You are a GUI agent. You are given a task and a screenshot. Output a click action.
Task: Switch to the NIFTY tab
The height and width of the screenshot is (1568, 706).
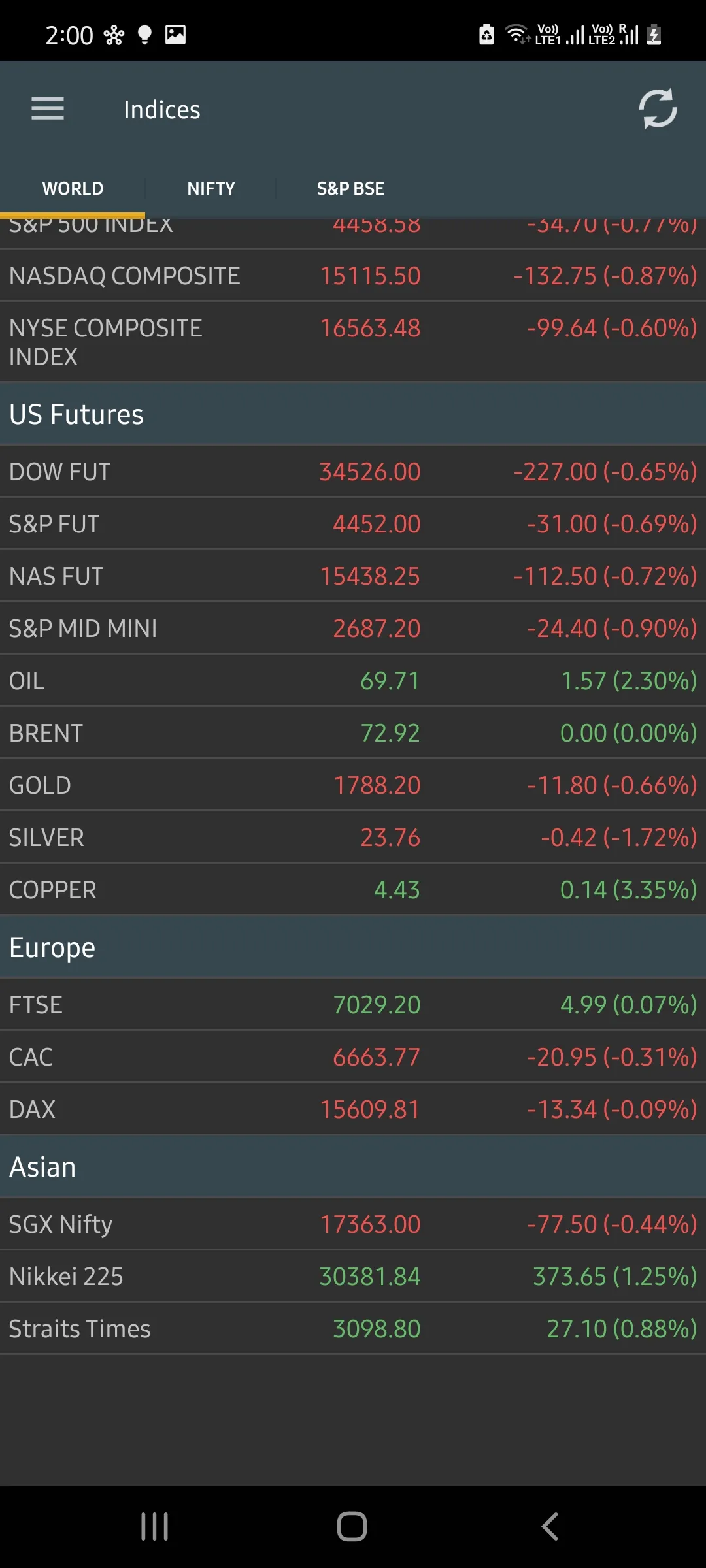[210, 188]
